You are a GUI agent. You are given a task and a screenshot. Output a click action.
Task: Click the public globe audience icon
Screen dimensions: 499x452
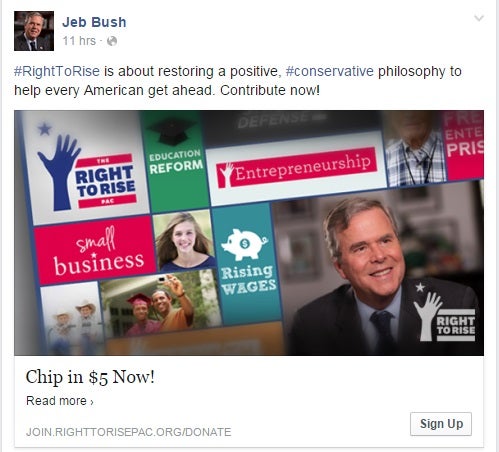coord(112,41)
